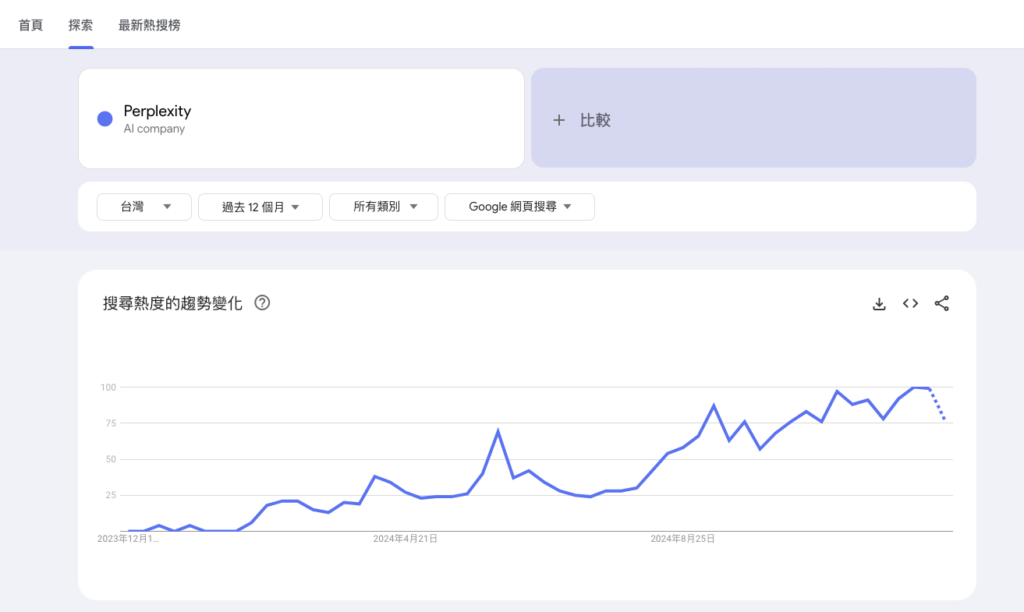Click the 2024年4月21日 axis label

point(405,539)
